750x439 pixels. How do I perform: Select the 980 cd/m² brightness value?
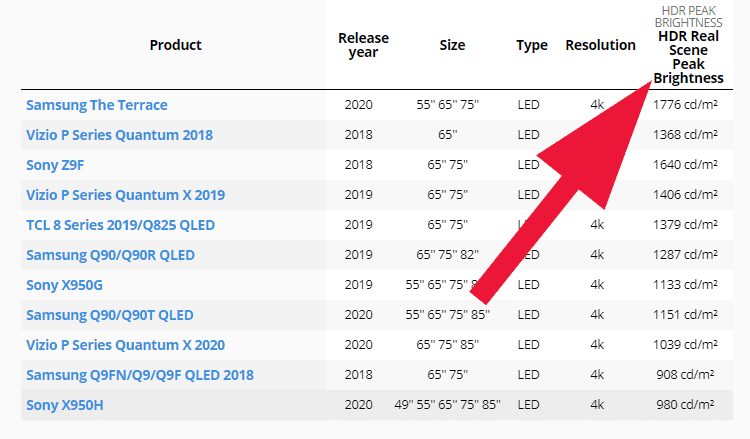(685, 405)
